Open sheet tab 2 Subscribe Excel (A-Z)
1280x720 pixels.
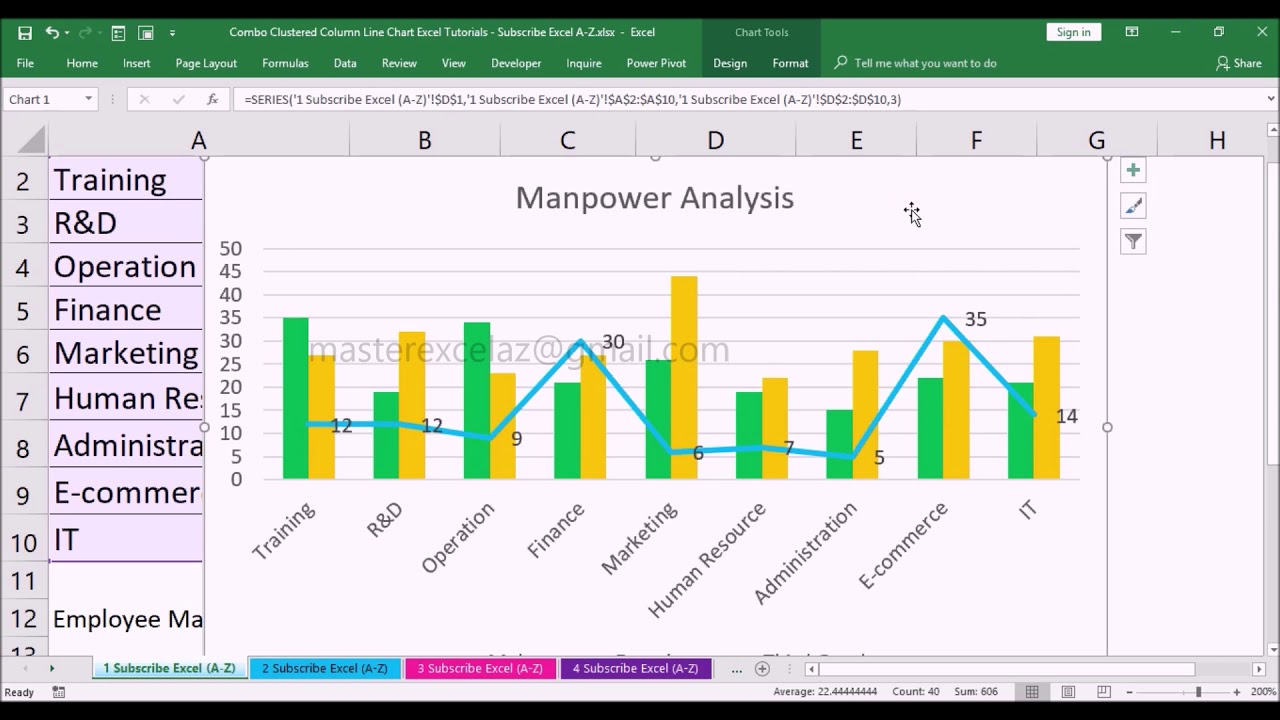coord(325,668)
